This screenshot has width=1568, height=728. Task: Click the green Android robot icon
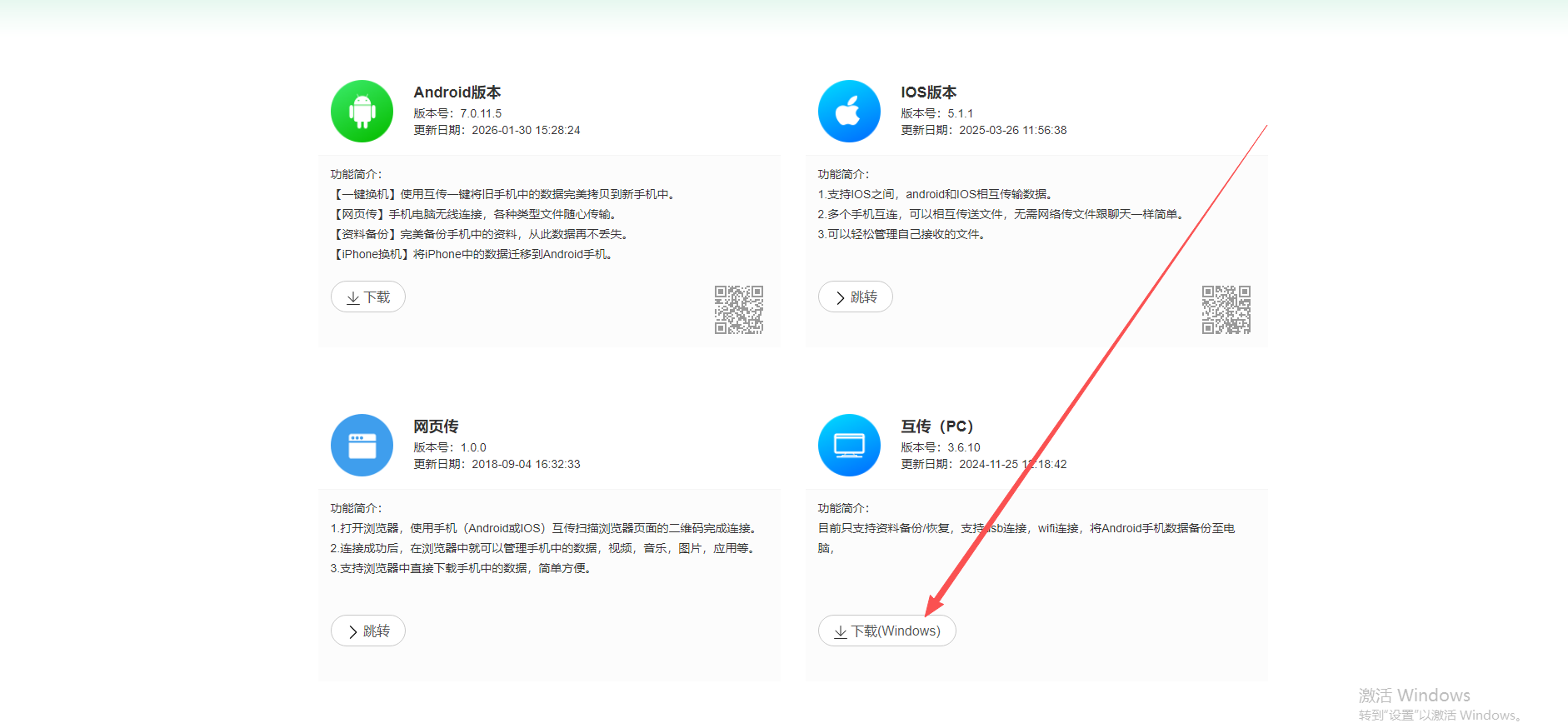pyautogui.click(x=362, y=111)
